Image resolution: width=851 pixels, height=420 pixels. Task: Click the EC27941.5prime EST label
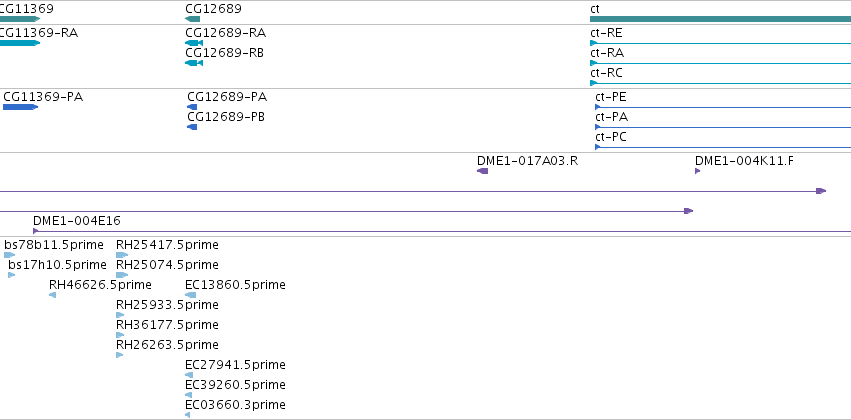pos(236,365)
